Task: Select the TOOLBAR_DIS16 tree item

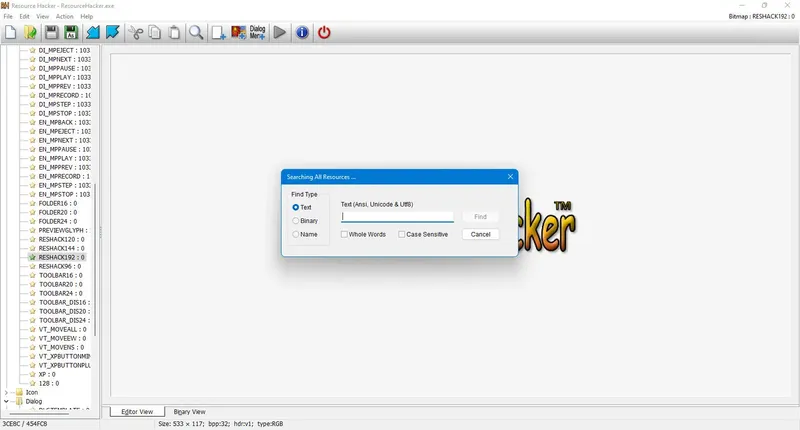Action: pos(64,302)
